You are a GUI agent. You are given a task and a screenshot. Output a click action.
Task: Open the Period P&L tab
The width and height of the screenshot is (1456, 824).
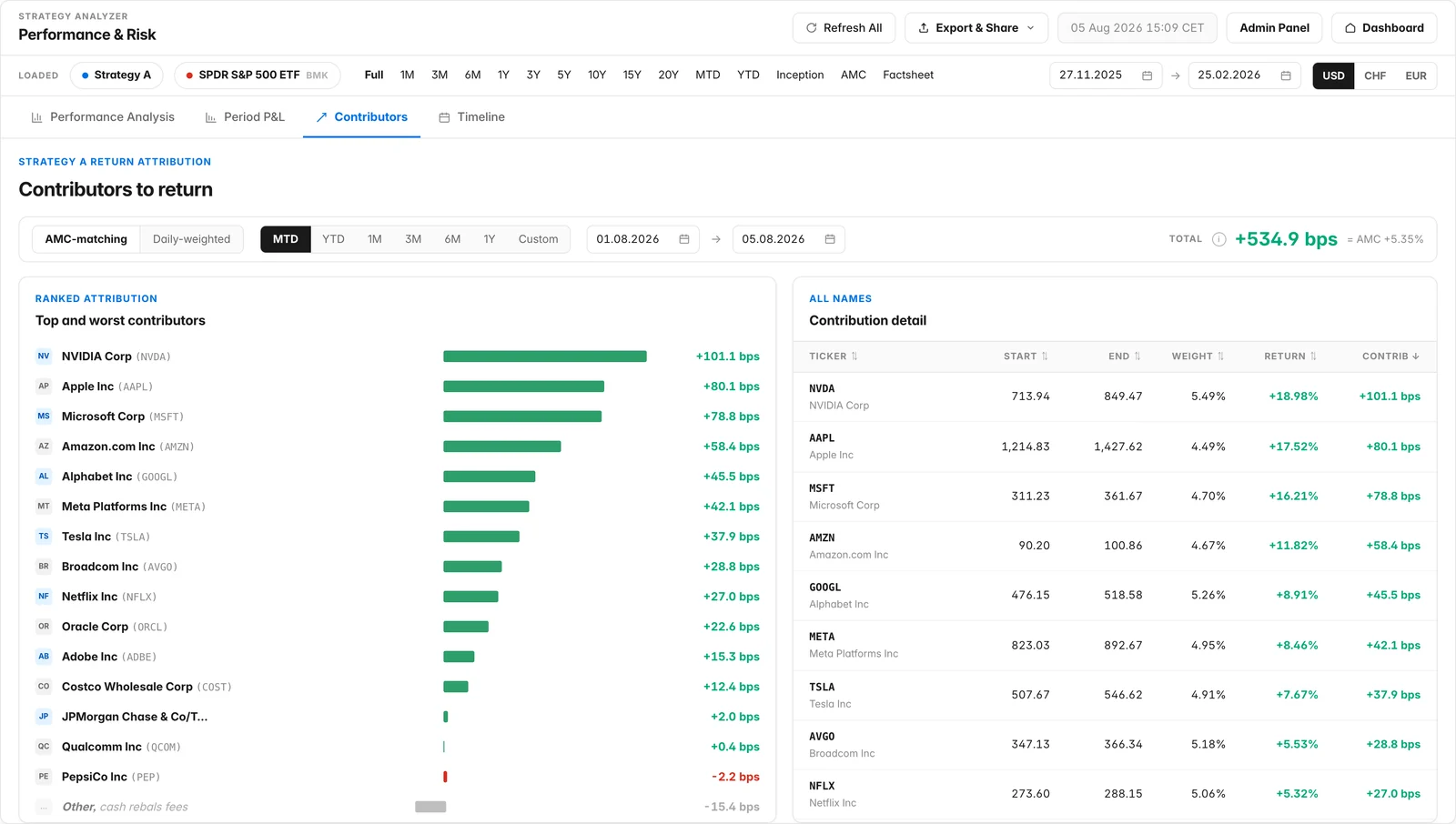click(x=245, y=117)
